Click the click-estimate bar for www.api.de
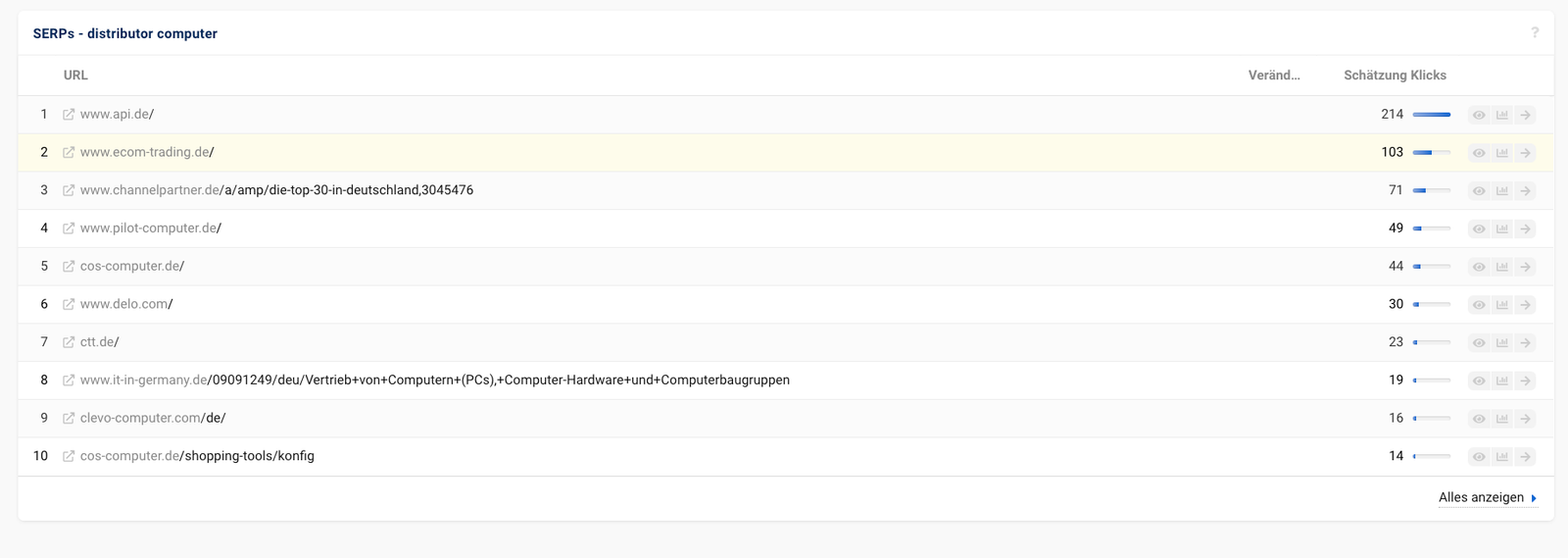 click(x=1432, y=115)
